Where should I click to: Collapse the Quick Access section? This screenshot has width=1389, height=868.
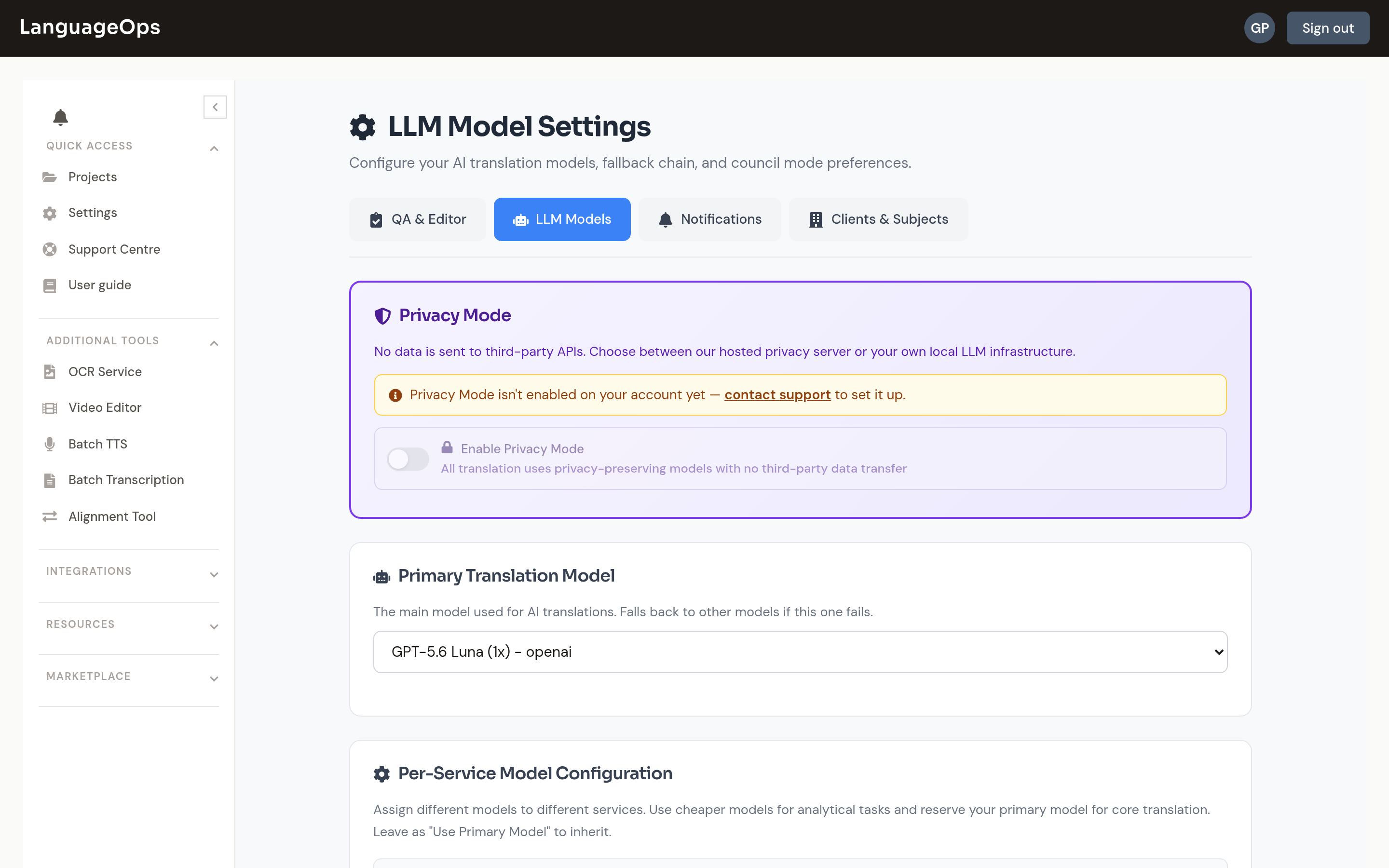click(214, 149)
